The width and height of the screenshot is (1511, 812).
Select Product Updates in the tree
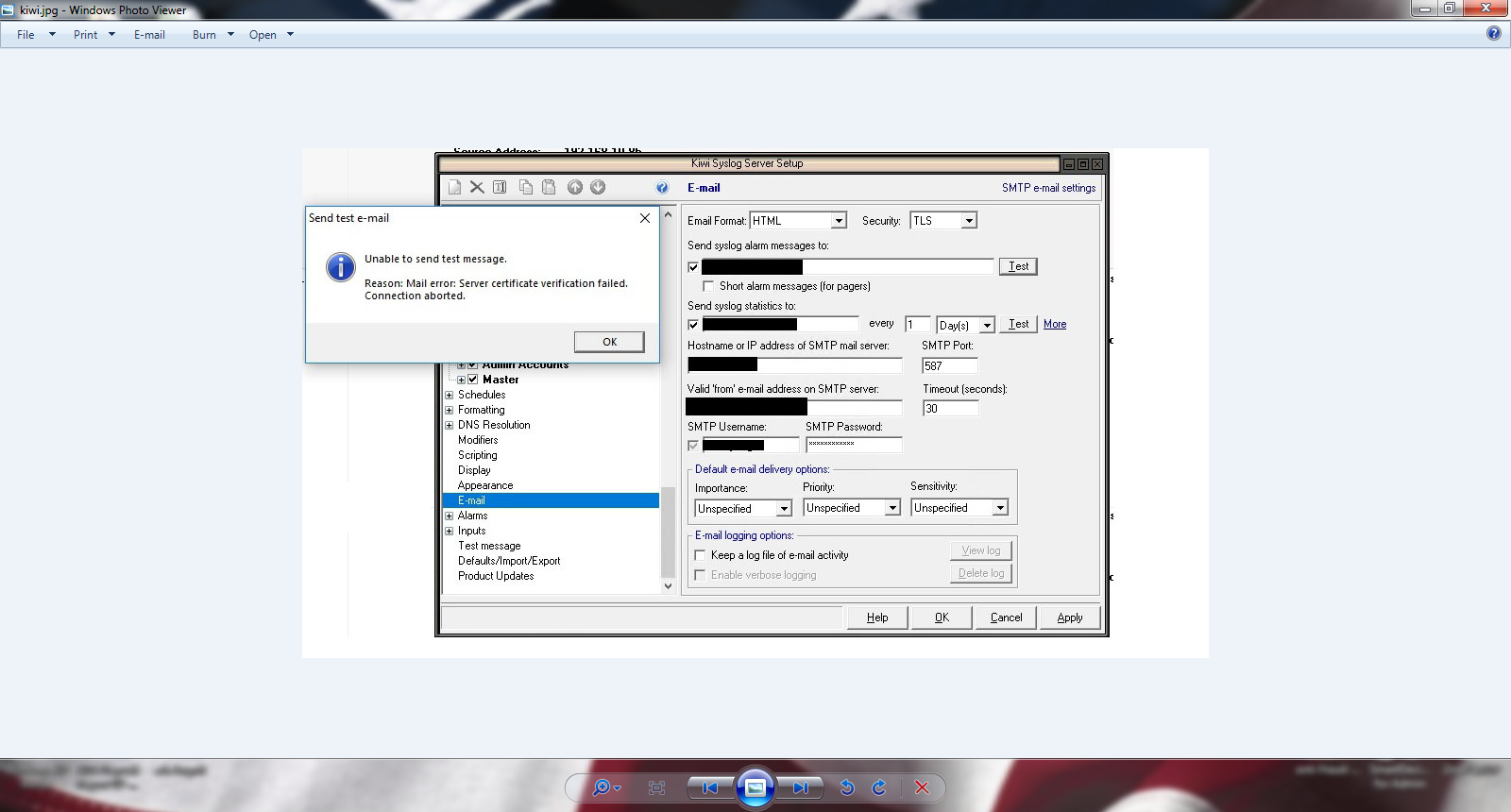coord(496,576)
